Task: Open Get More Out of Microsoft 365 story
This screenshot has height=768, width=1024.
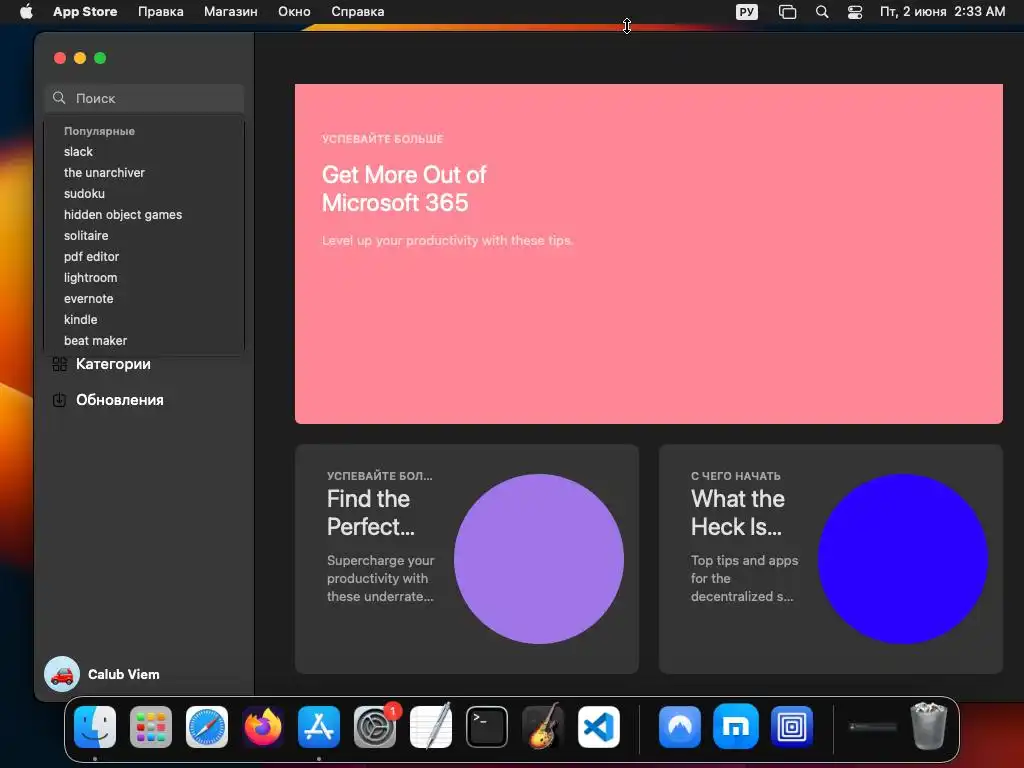Action: (648, 253)
